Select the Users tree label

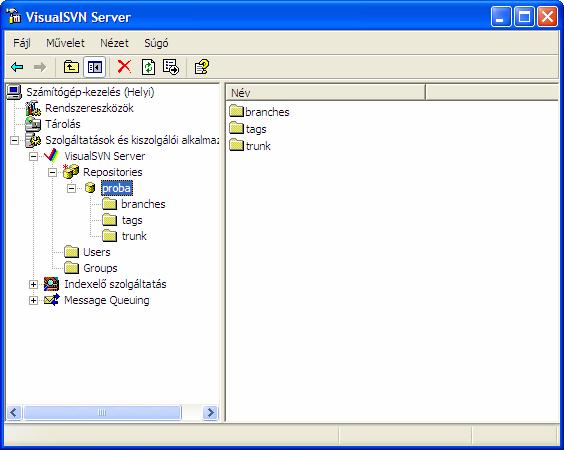coord(96,252)
